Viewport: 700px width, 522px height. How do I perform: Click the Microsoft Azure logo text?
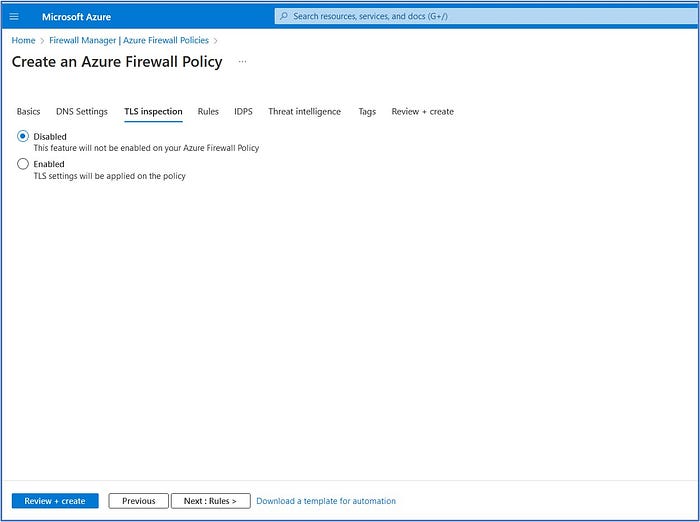click(76, 17)
